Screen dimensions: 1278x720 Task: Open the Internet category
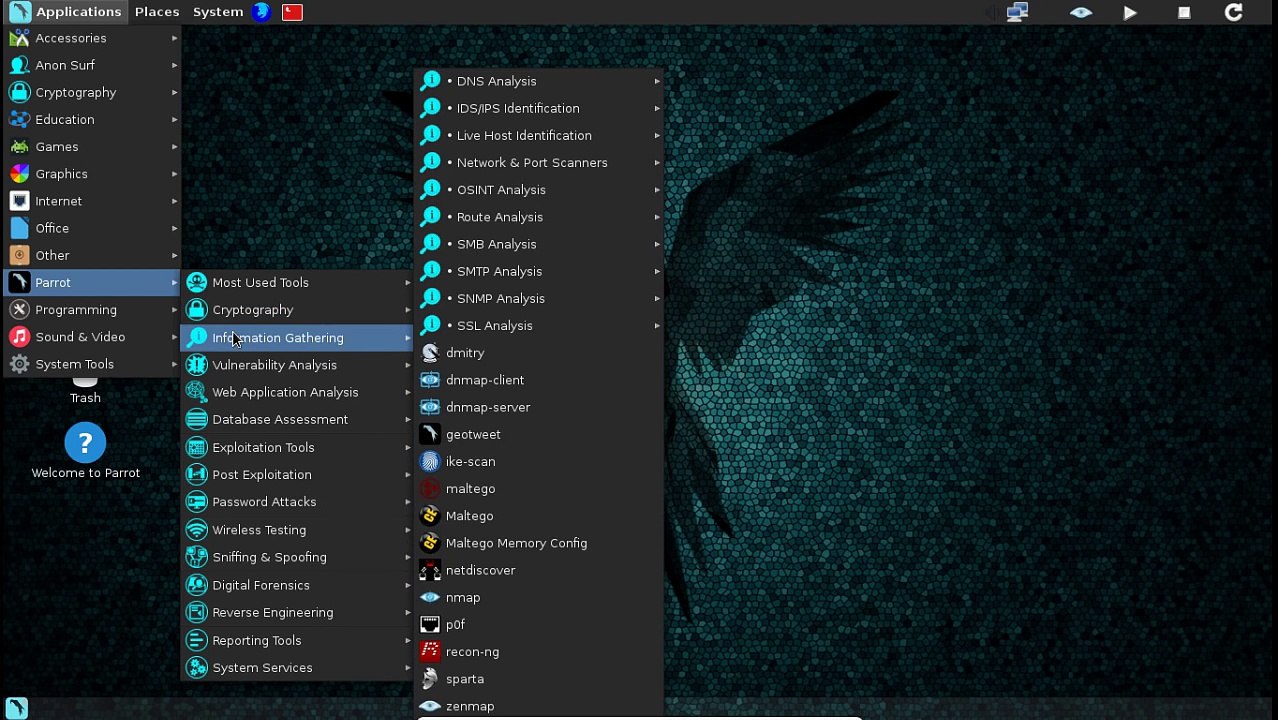coord(92,201)
